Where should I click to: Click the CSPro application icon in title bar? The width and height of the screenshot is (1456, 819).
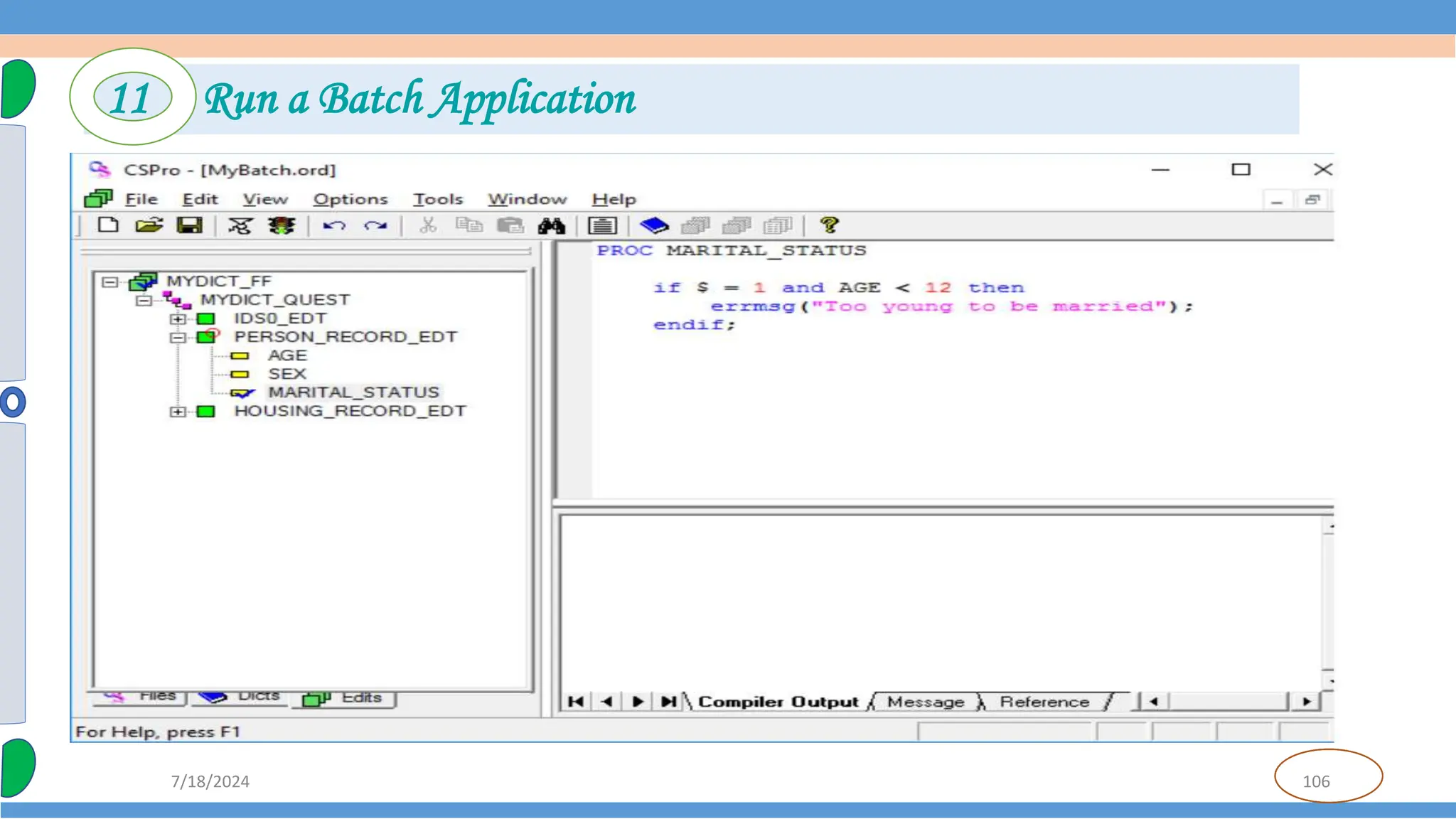100,169
